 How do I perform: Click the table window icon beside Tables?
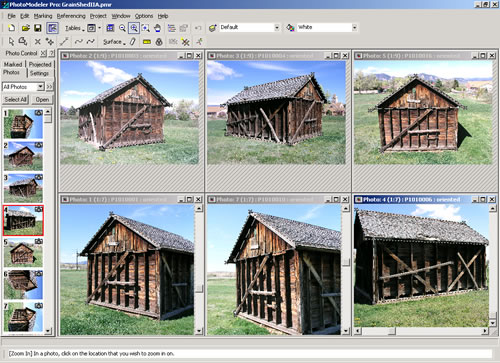(91, 28)
